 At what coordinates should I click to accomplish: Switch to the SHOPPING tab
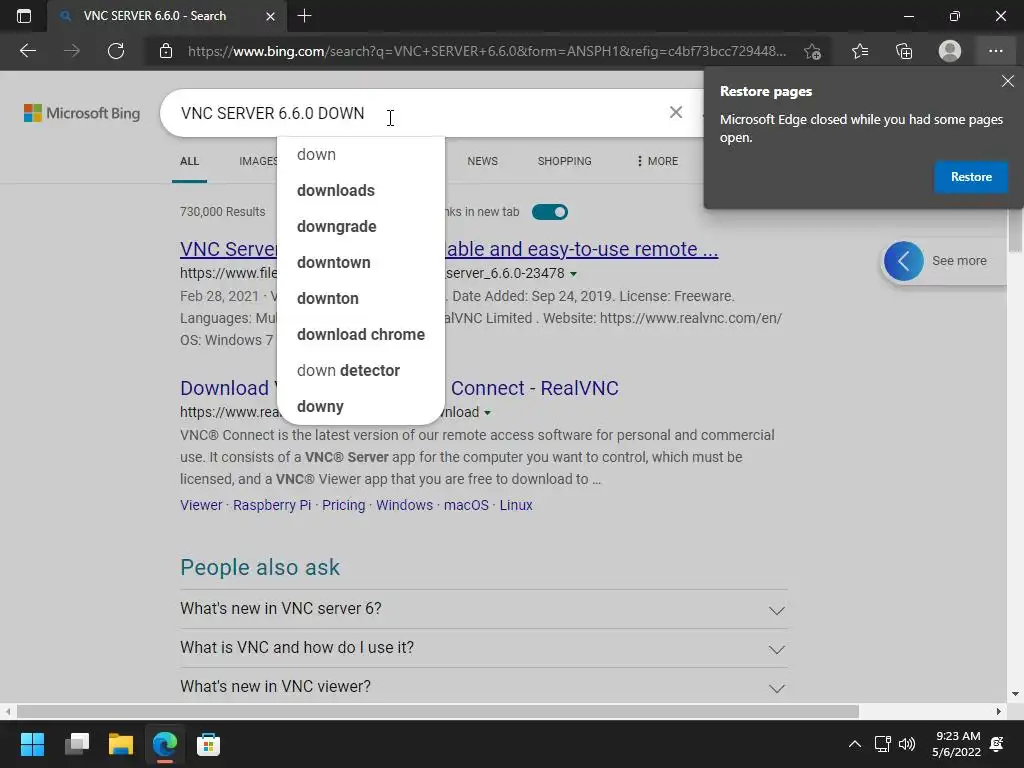click(565, 161)
